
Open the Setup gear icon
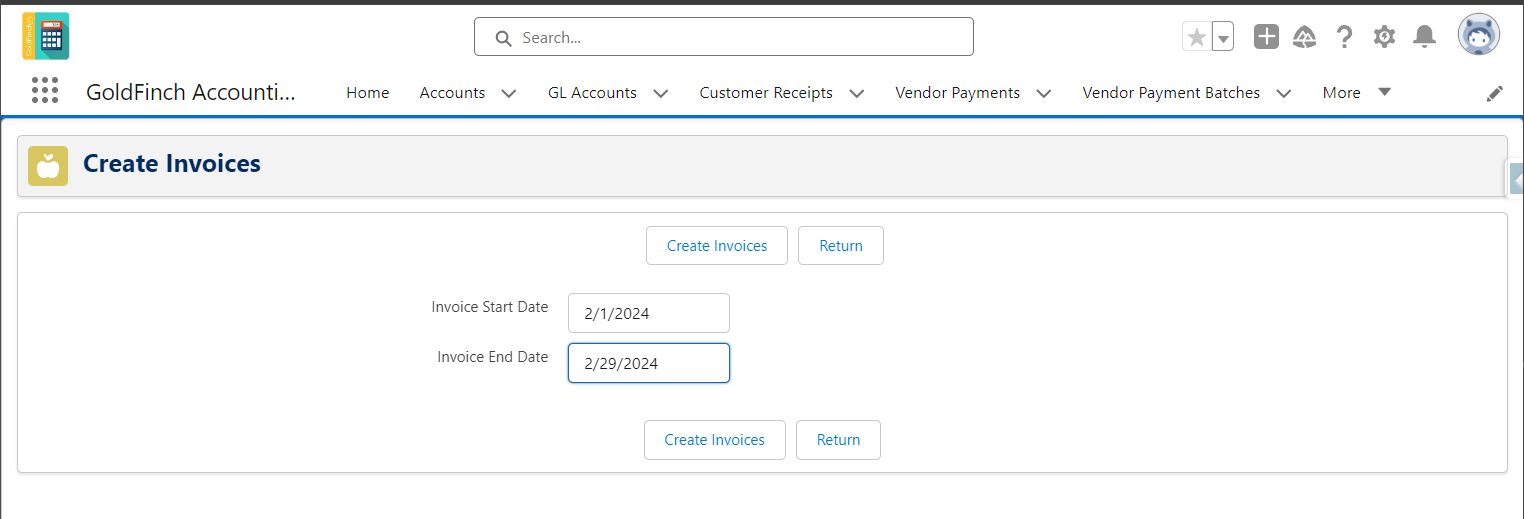point(1384,37)
